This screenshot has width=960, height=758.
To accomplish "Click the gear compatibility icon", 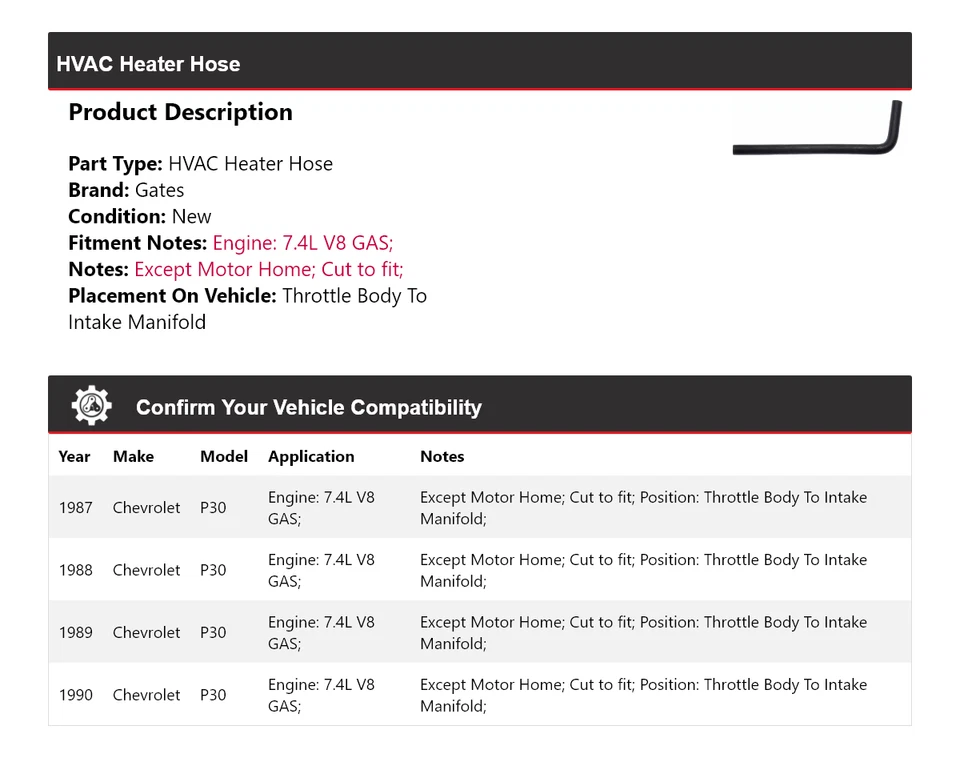I will (x=92, y=405).
